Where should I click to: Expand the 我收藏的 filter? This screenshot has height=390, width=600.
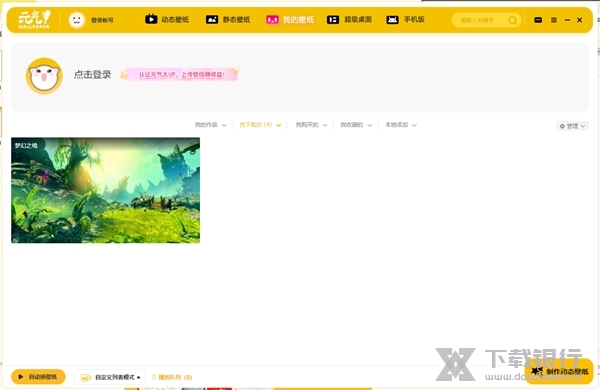356,125
